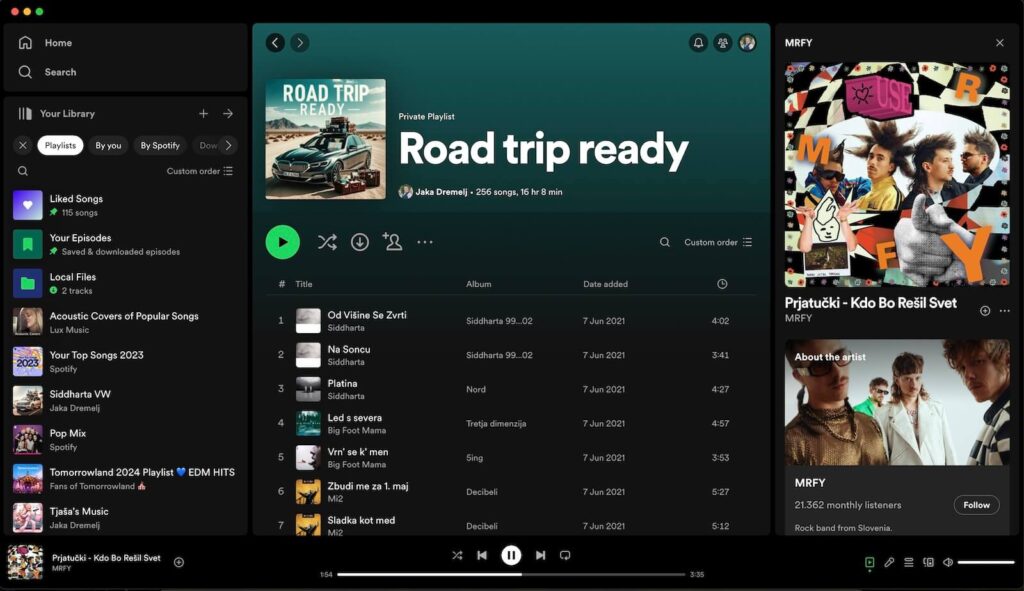Expand more options for Road trip ready
The width and height of the screenshot is (1024, 591).
pos(425,242)
